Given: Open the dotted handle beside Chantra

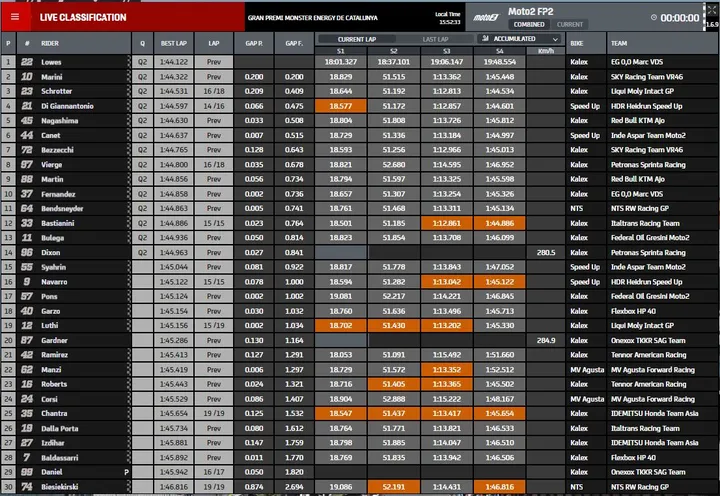Looking at the screenshot, I should point(129,413).
